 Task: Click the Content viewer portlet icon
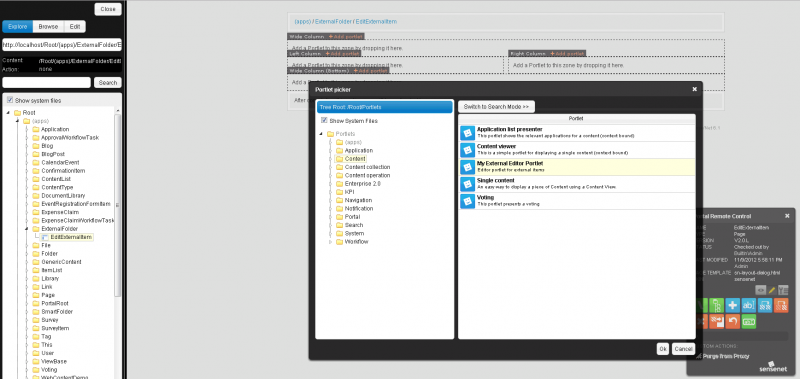pos(467,150)
